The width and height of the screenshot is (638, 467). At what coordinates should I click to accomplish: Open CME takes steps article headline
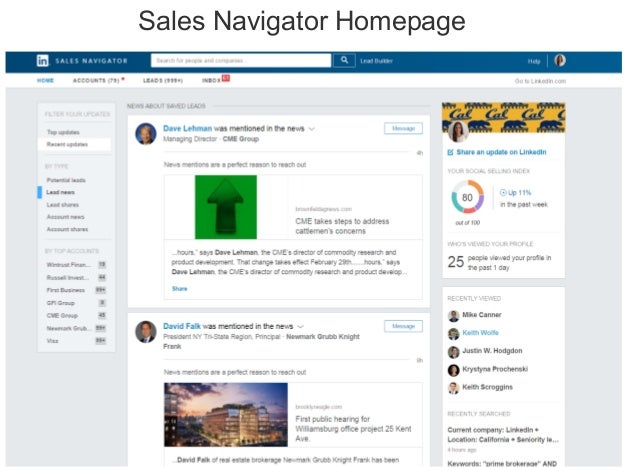[x=342, y=226]
